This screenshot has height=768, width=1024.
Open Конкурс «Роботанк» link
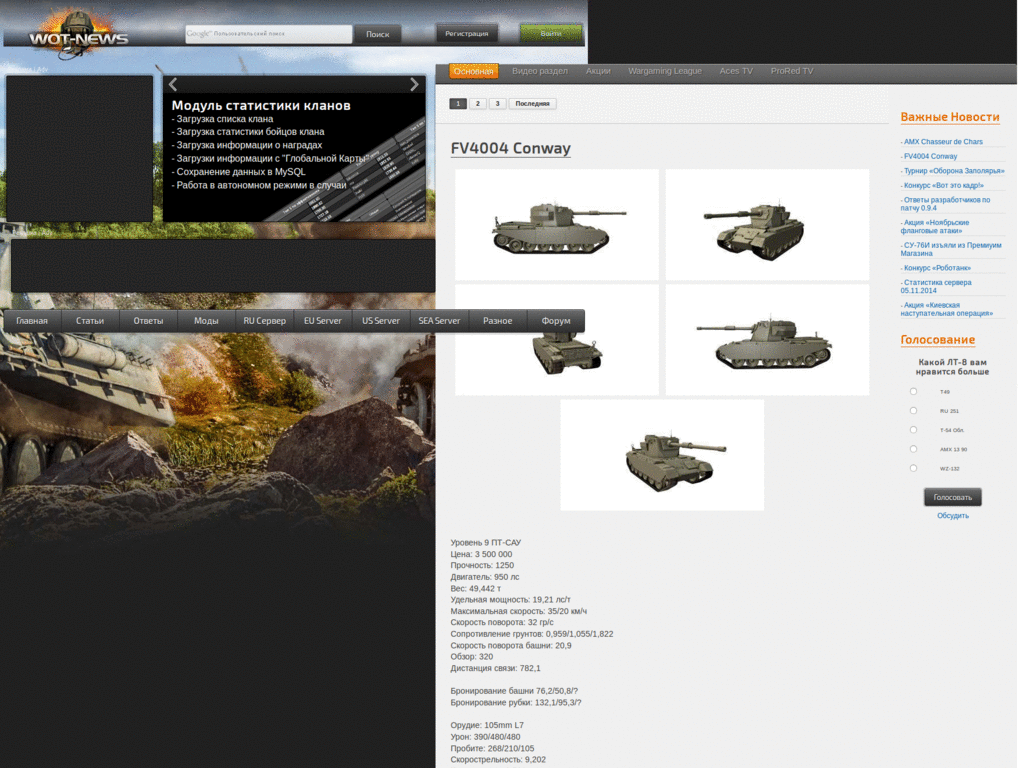(936, 268)
